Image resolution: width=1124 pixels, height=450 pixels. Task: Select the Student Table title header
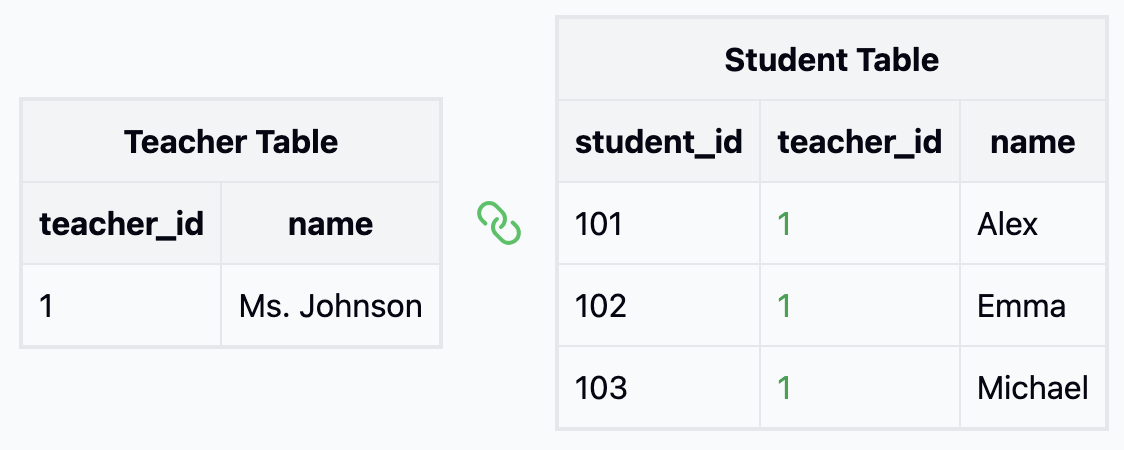(x=832, y=59)
